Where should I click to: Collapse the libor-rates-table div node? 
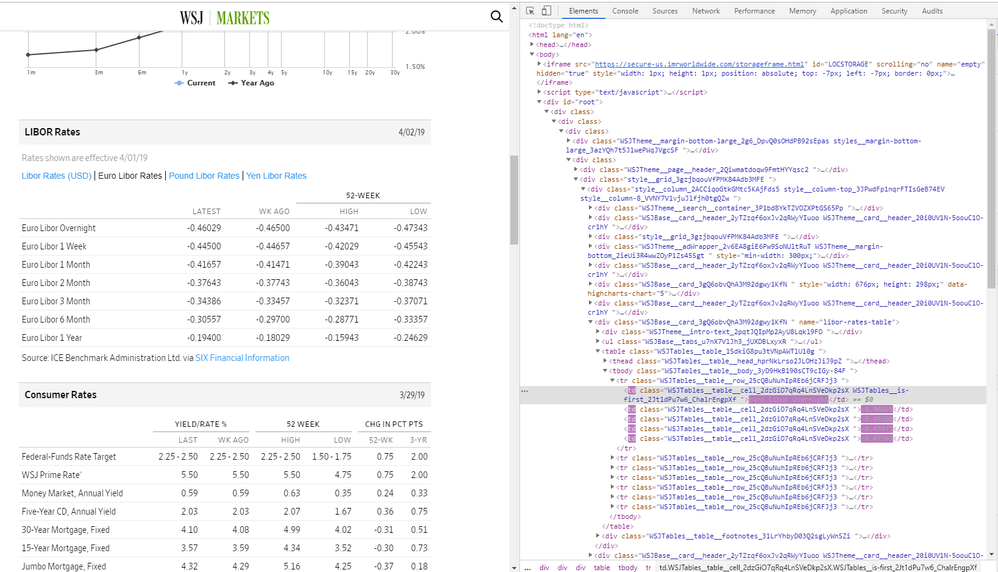pyautogui.click(x=591, y=322)
